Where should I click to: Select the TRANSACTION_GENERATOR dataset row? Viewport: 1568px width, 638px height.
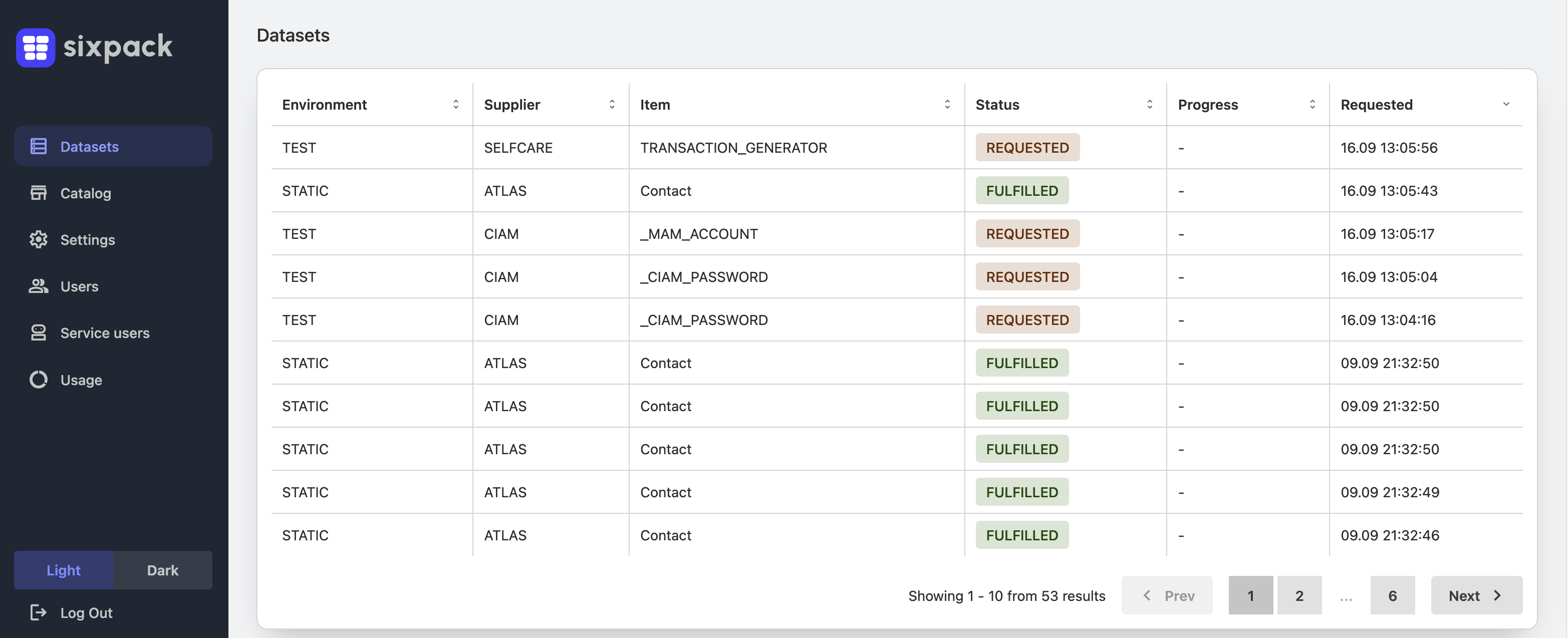coord(733,148)
